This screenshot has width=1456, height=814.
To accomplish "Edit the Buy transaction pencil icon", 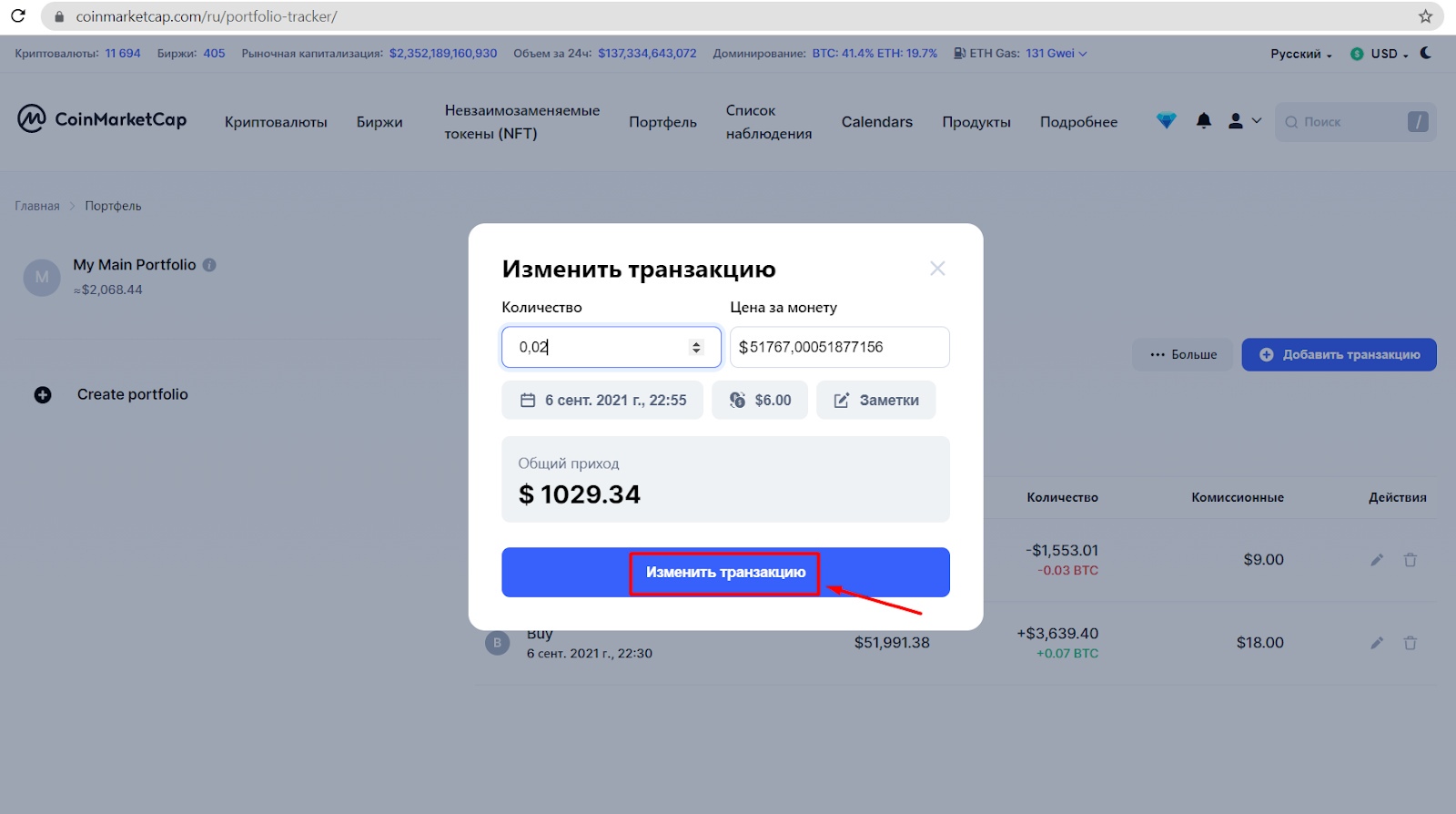I will [x=1377, y=643].
